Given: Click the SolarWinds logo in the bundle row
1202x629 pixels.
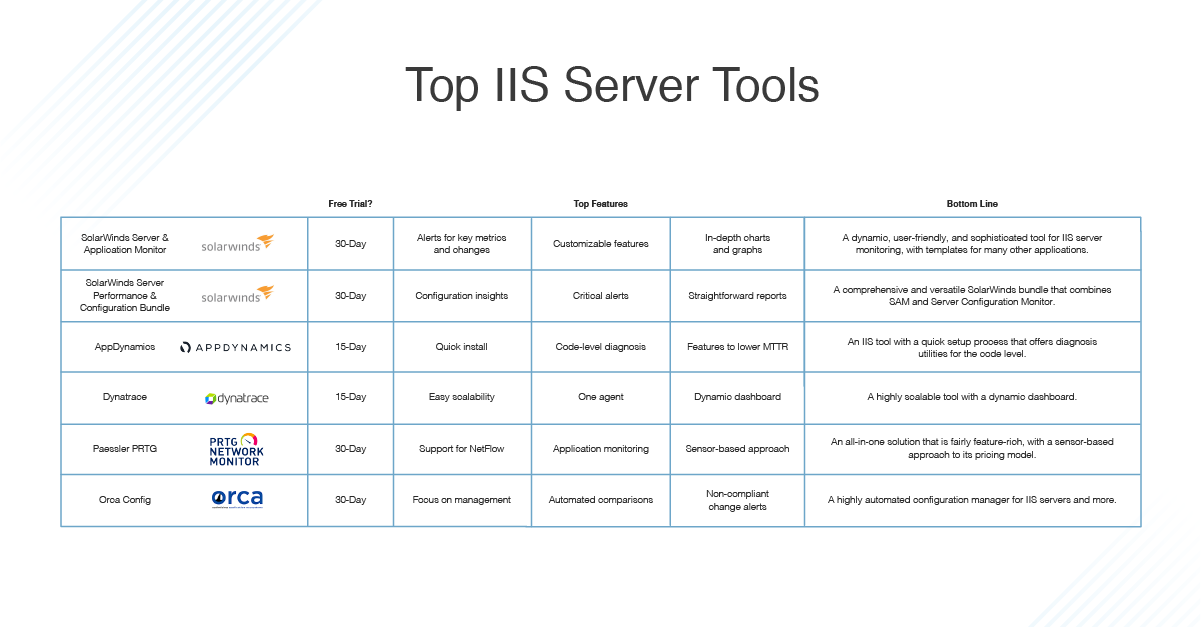Looking at the screenshot, I should click(x=237, y=295).
